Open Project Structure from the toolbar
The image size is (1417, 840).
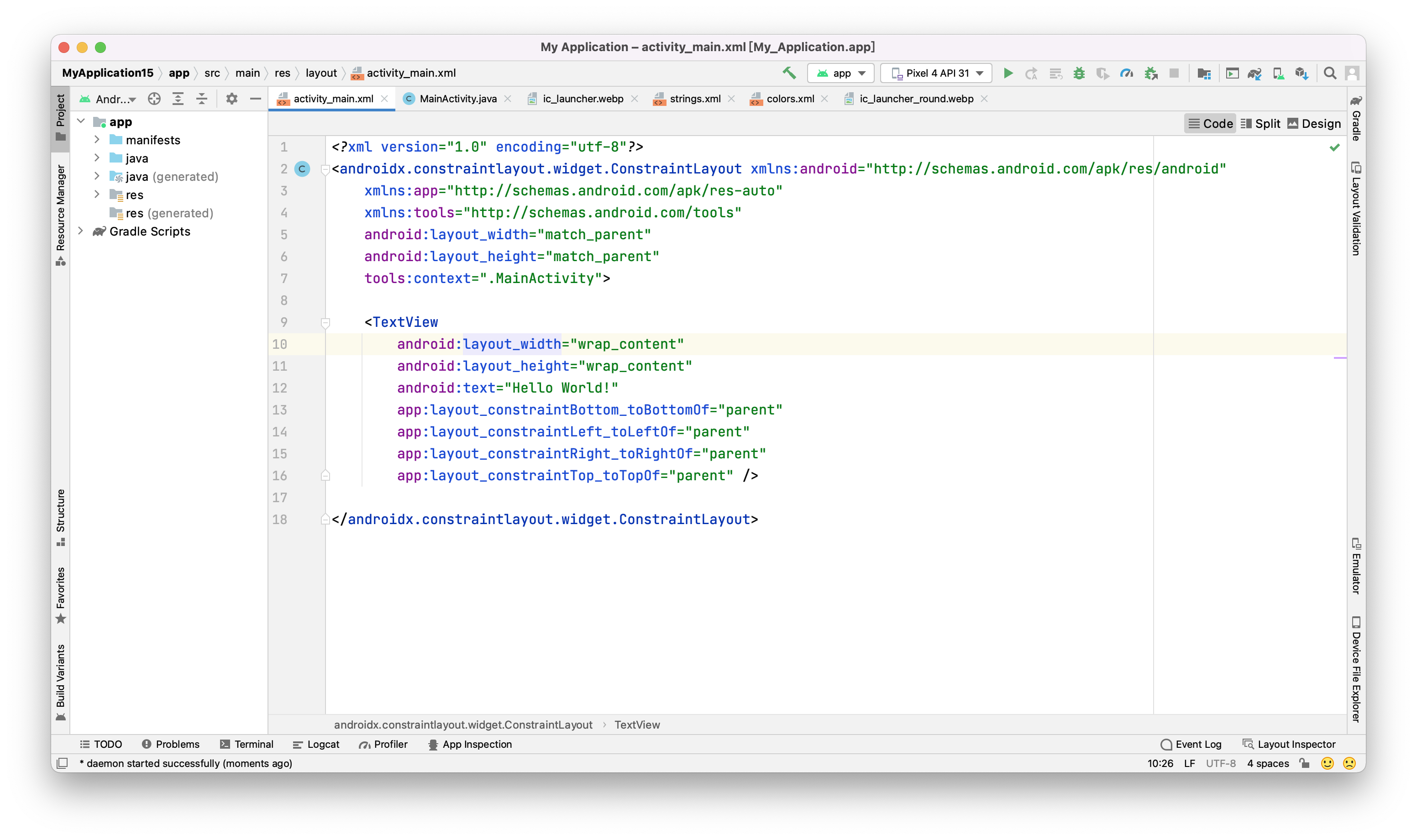click(x=1204, y=73)
